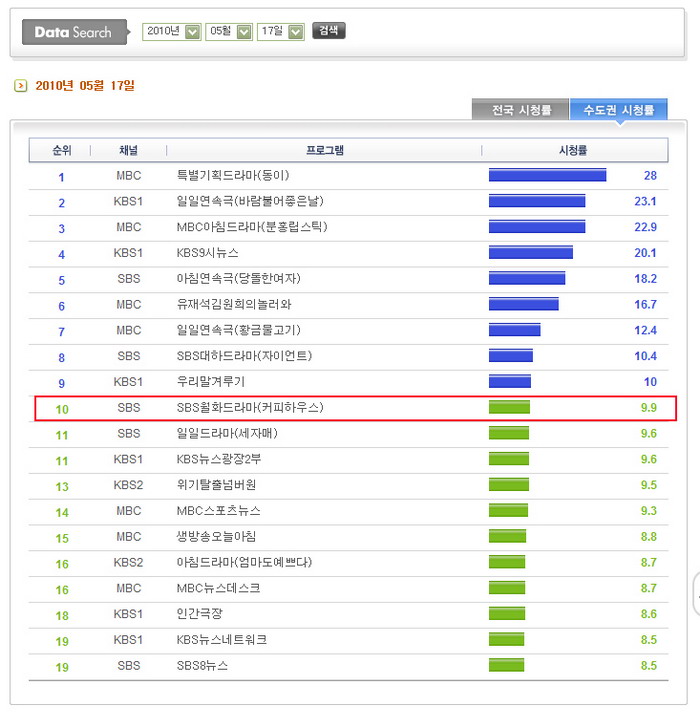Click the green rating bar for 커피하우스
The image size is (700, 728).
click(509, 407)
